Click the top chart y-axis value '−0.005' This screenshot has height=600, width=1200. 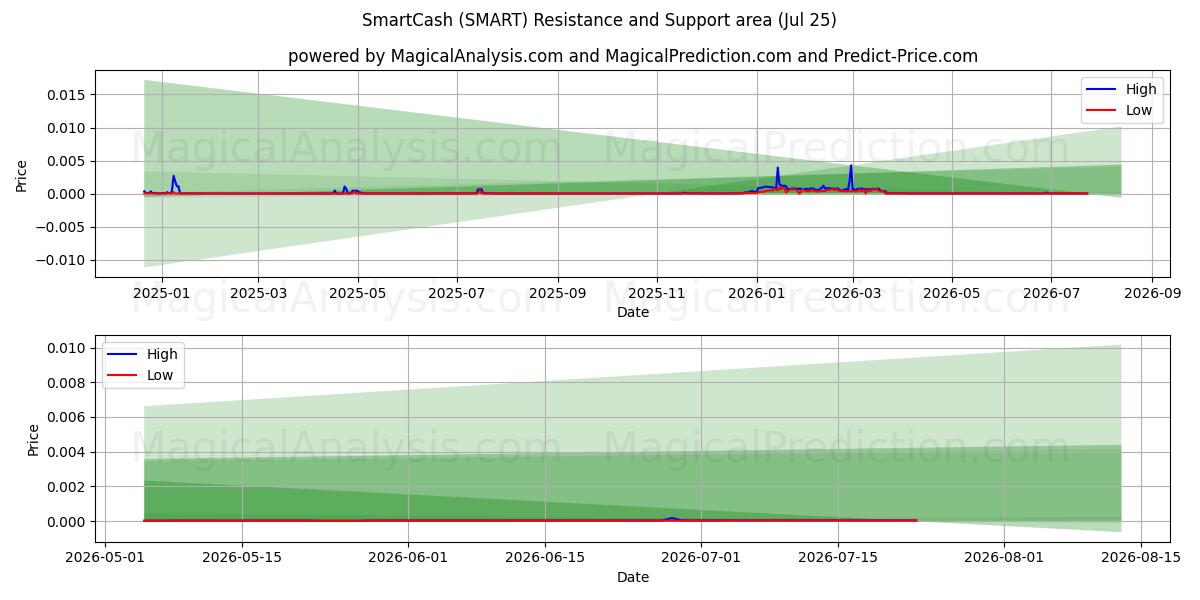pos(63,227)
